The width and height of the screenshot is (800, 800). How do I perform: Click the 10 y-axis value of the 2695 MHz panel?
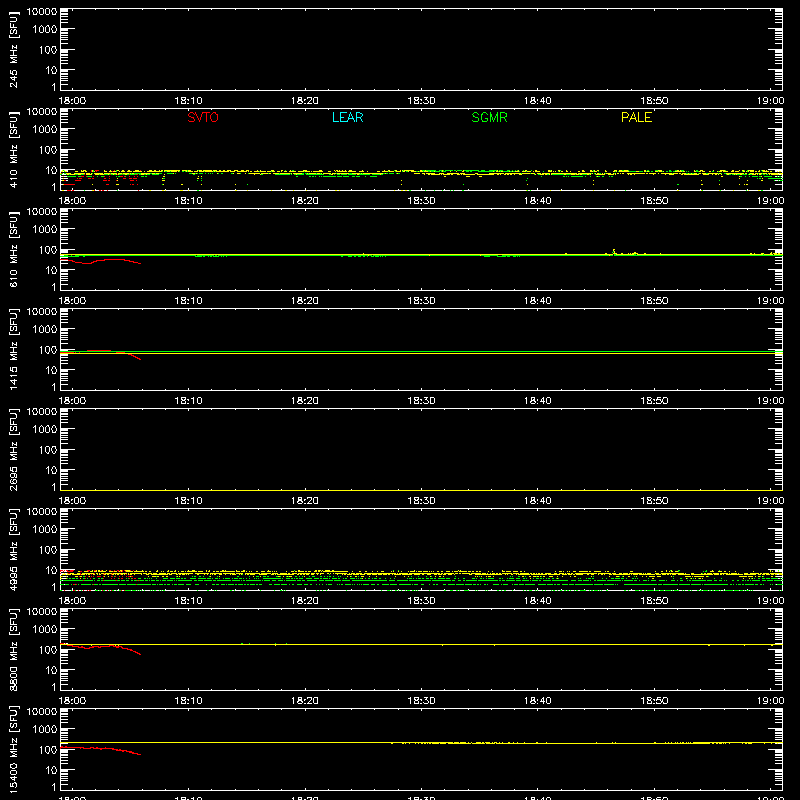(51, 470)
